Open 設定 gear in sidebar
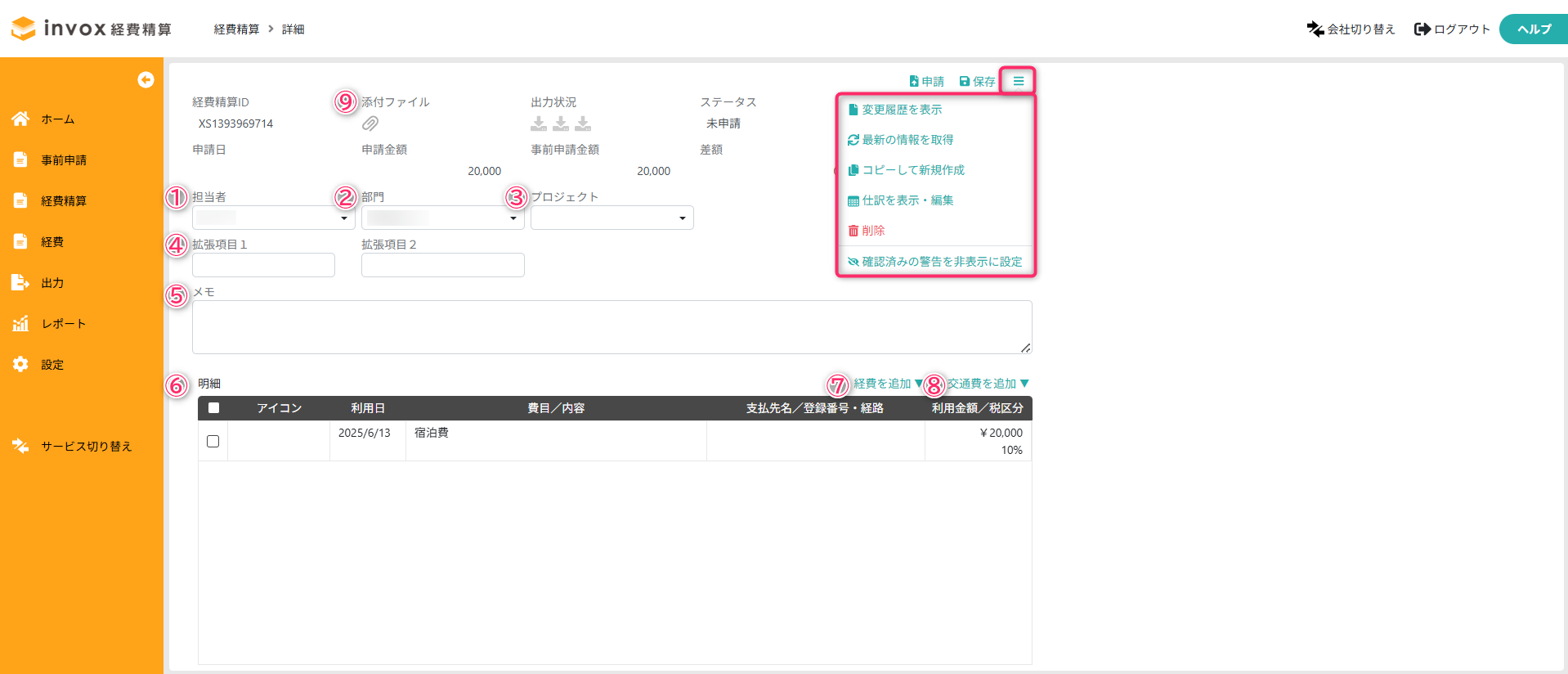 [52, 365]
